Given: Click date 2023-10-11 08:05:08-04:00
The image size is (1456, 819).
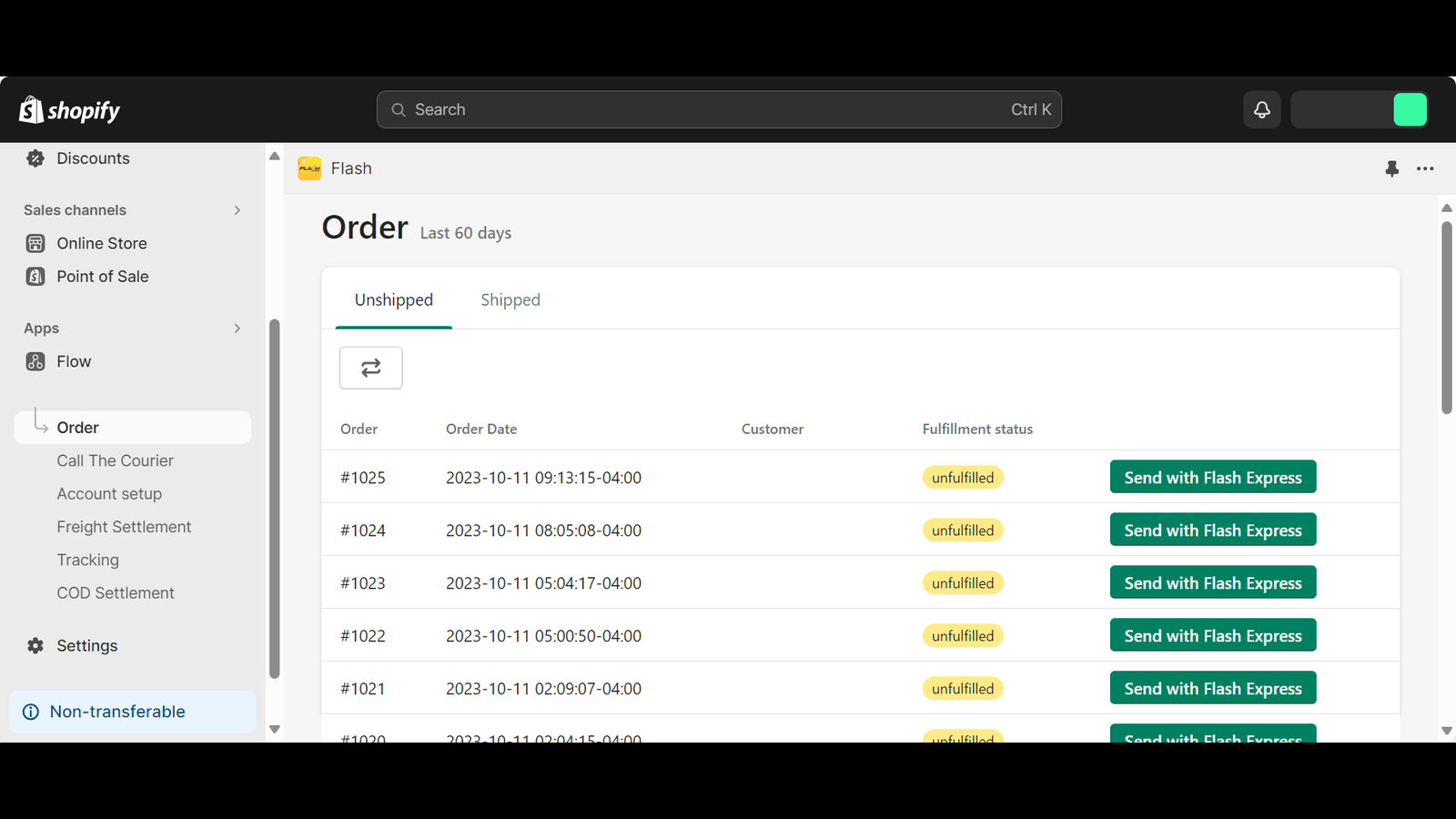Looking at the screenshot, I should point(543,531).
